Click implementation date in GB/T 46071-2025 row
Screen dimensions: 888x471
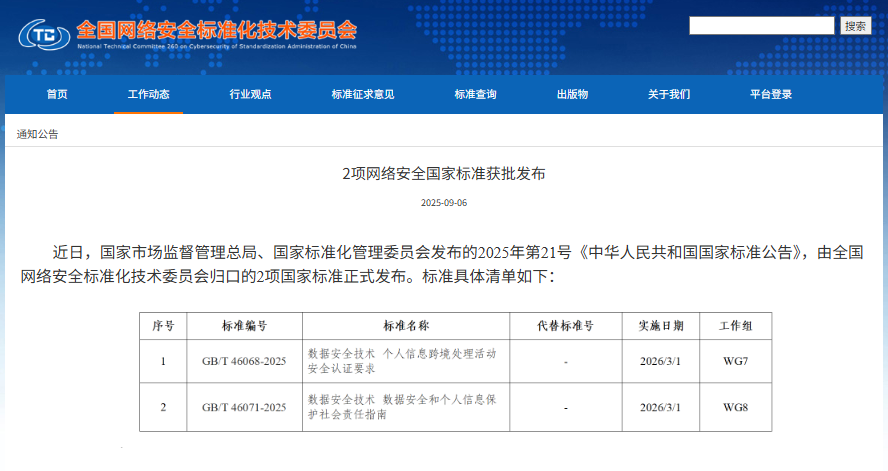[x=660, y=407]
